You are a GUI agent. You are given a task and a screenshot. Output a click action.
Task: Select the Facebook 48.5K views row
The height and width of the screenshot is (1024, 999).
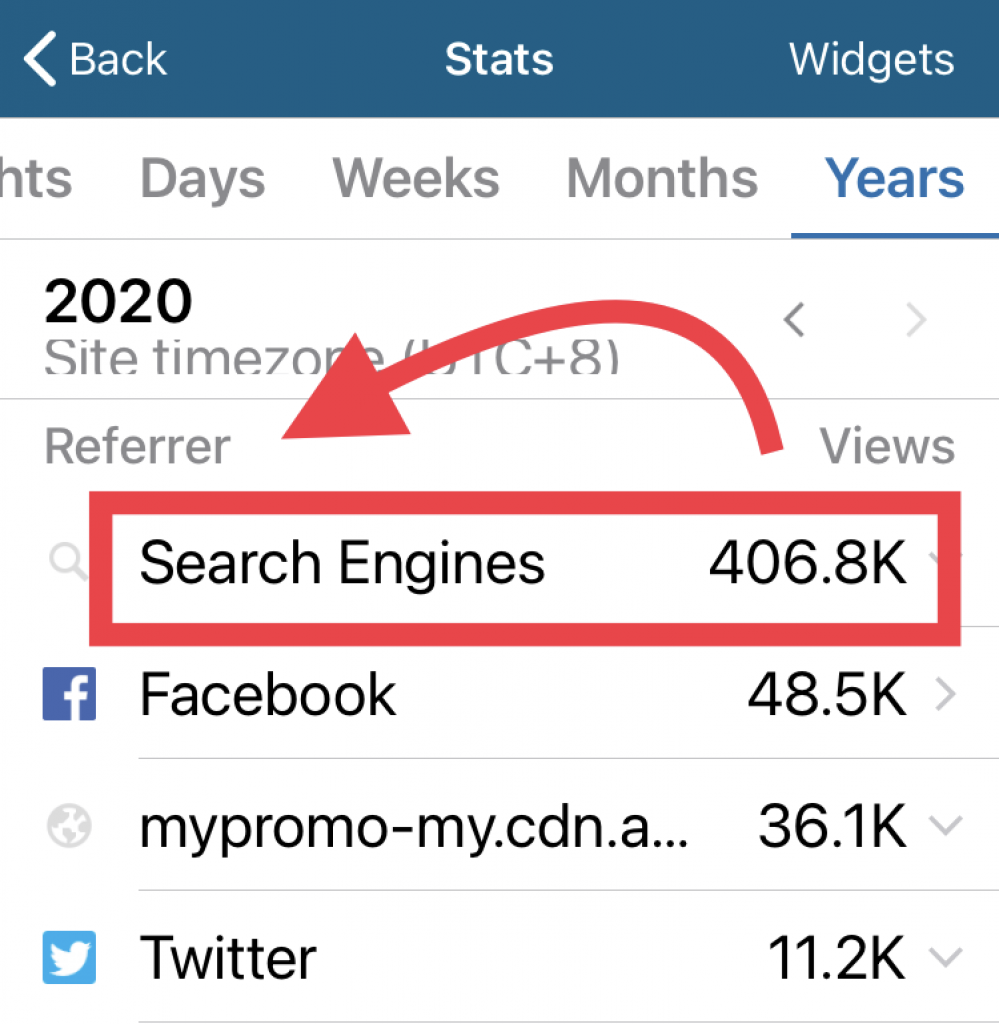(x=500, y=694)
